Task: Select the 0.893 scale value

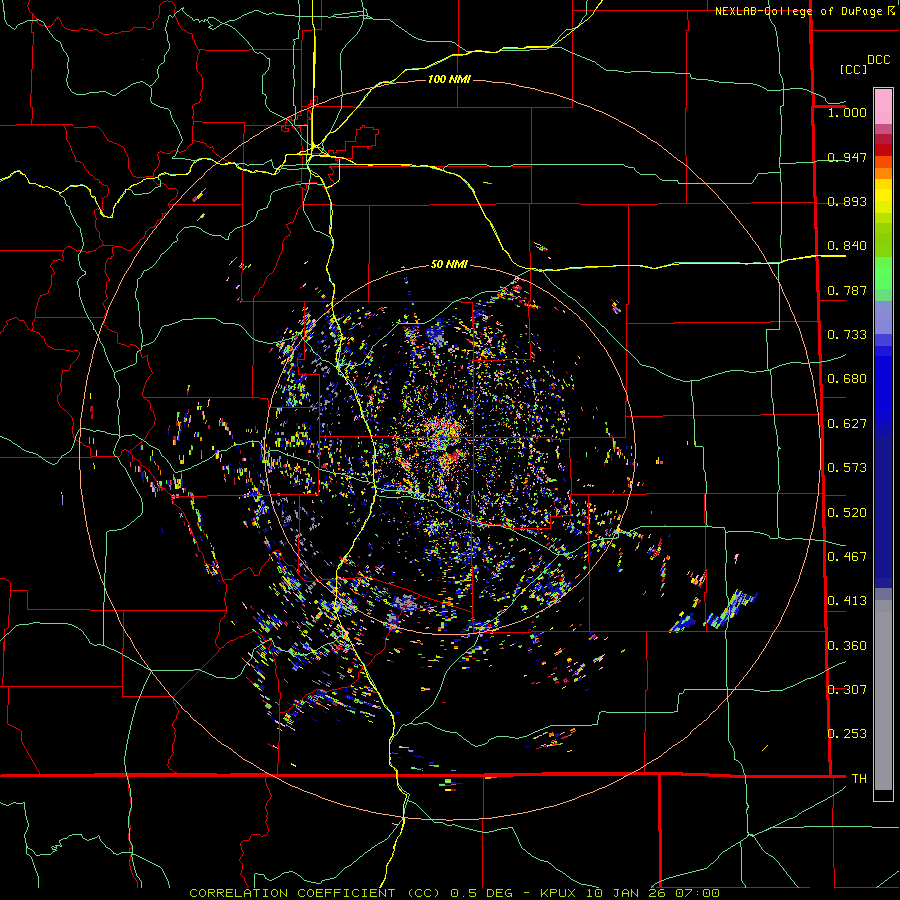Action: (x=847, y=201)
